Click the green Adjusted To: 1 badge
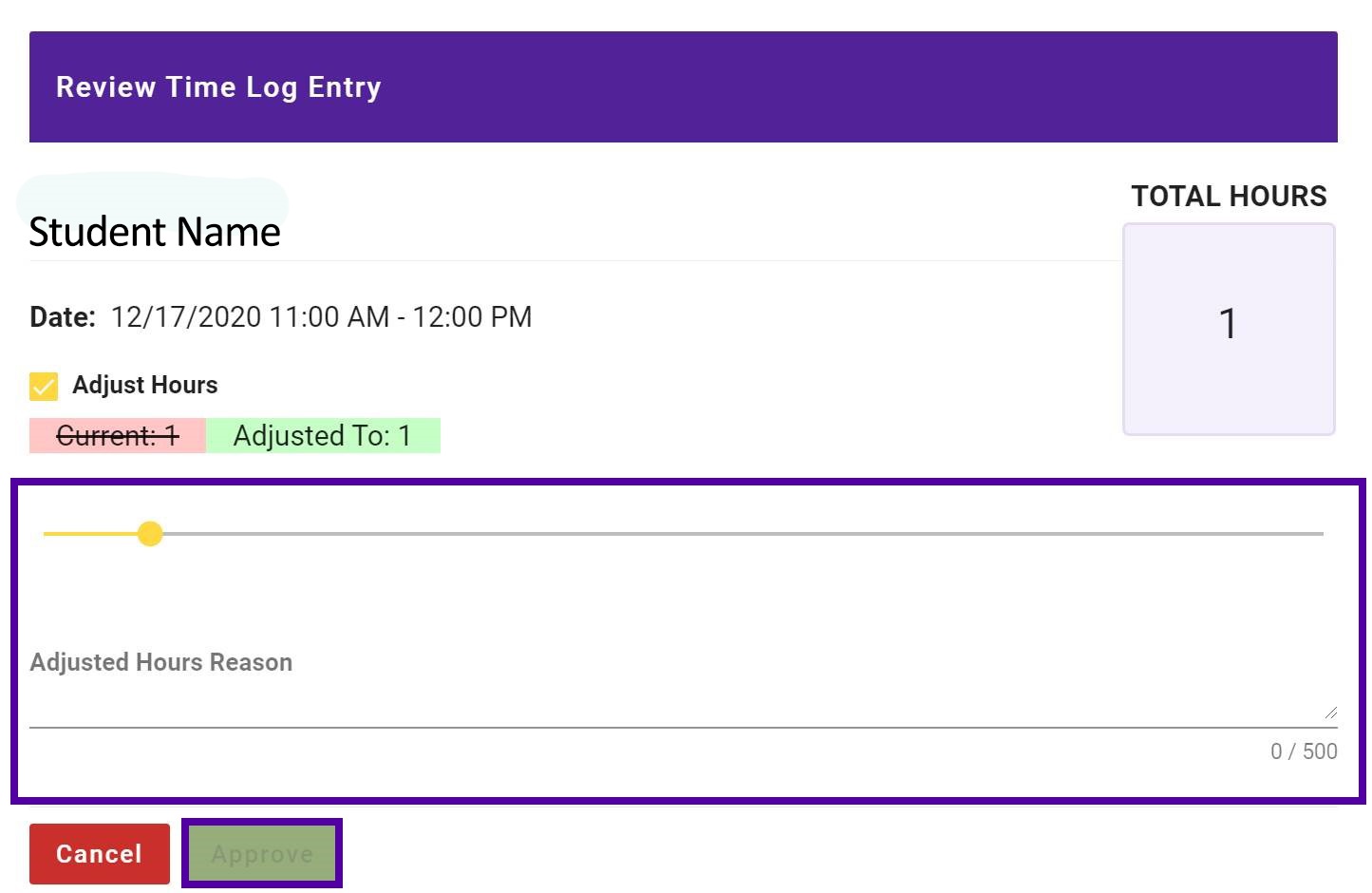1372x893 pixels. pyautogui.click(x=323, y=435)
